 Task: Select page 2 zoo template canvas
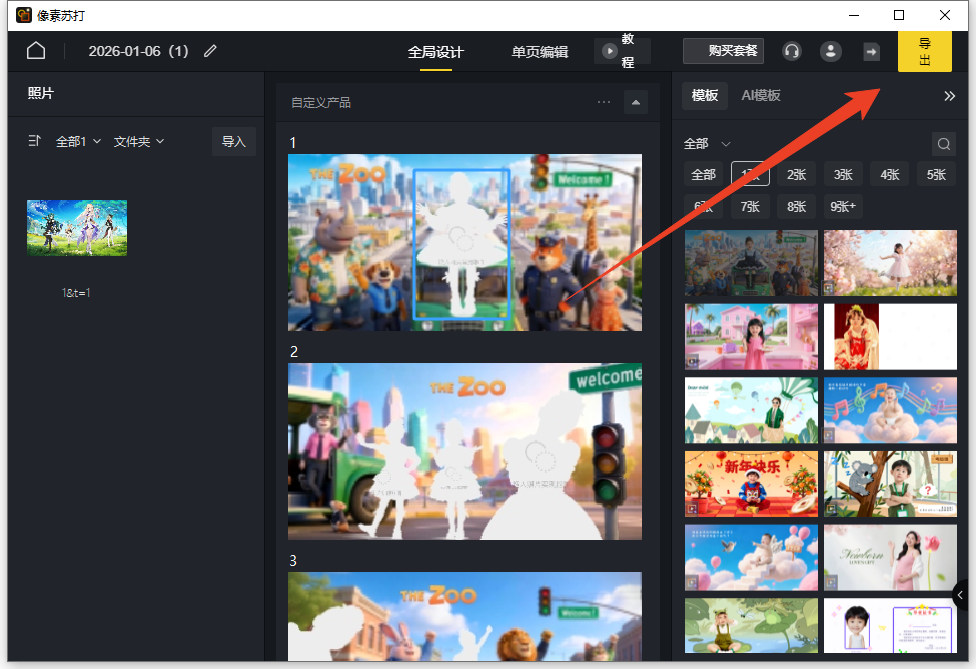[x=464, y=451]
